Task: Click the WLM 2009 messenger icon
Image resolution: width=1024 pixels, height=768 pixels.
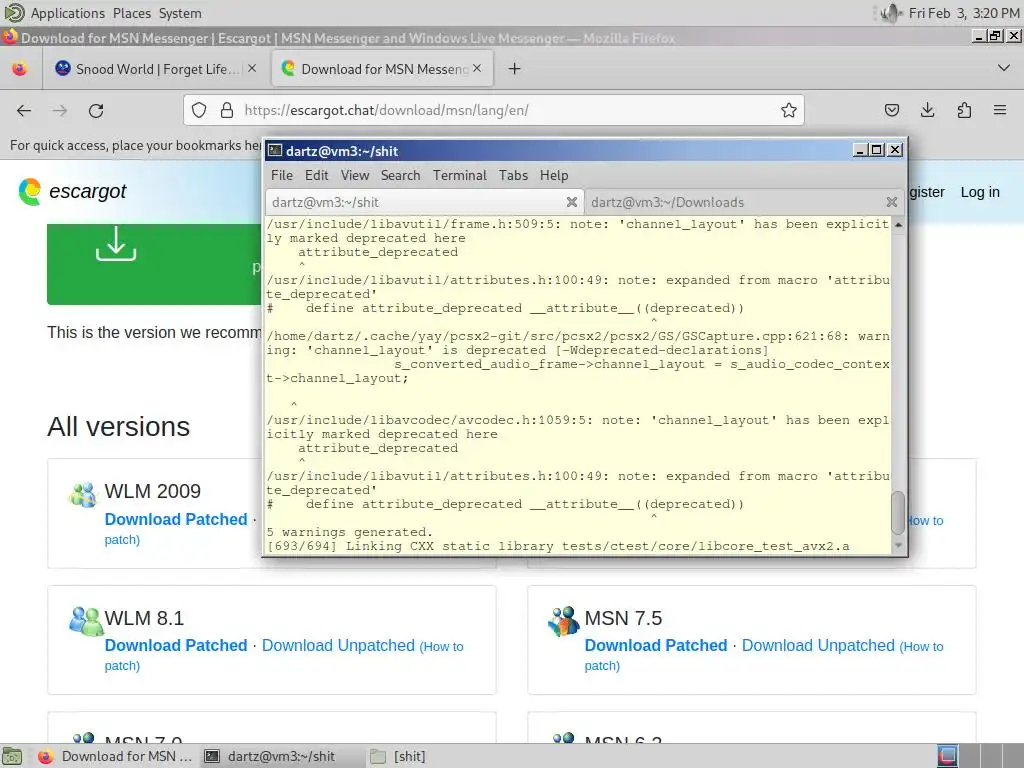Action: 83,496
